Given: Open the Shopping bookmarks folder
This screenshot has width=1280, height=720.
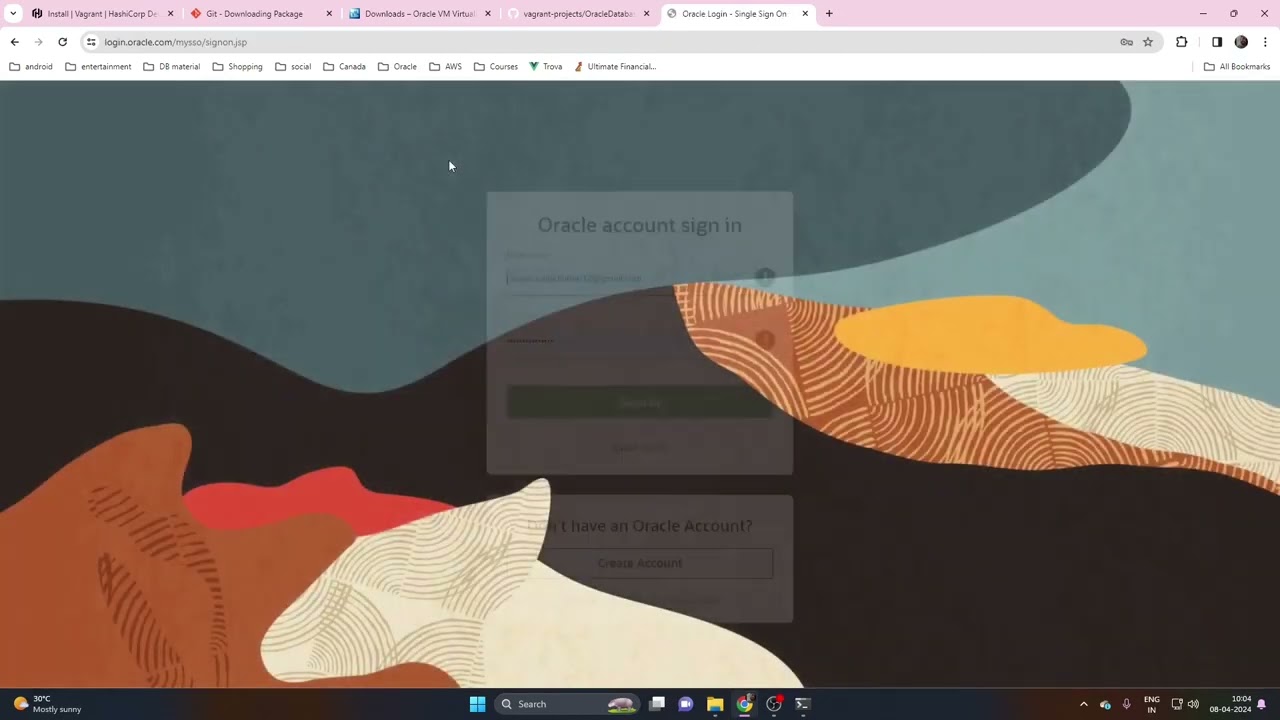Looking at the screenshot, I should pyautogui.click(x=238, y=67).
